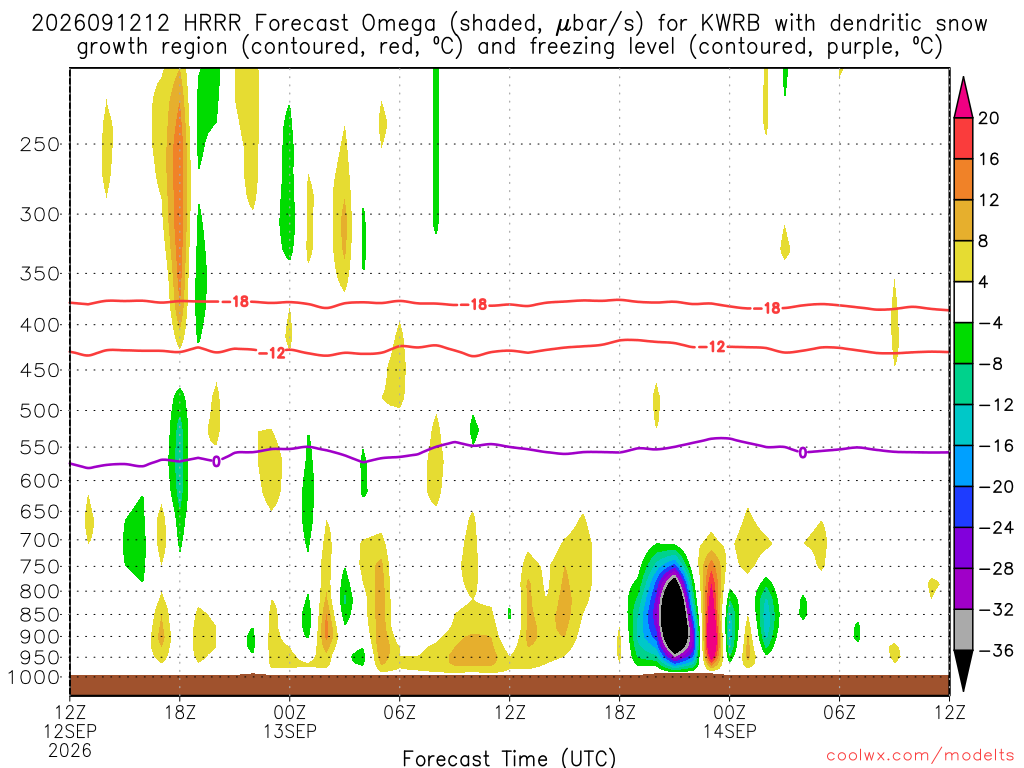The height and width of the screenshot is (768, 1024).
Task: Click the black bottom arrow of color bar
Action: [963, 670]
